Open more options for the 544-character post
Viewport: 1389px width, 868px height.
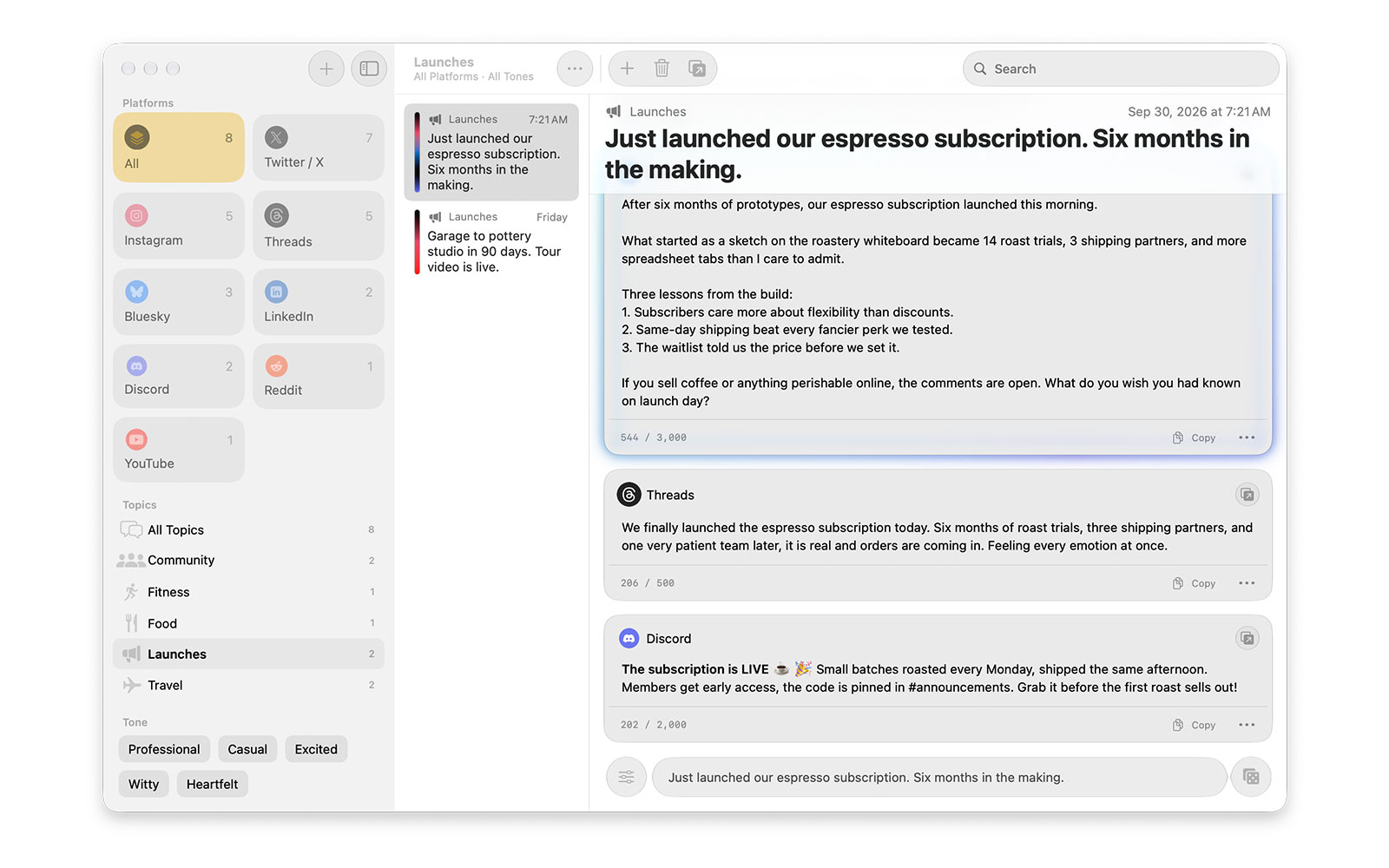click(1247, 437)
